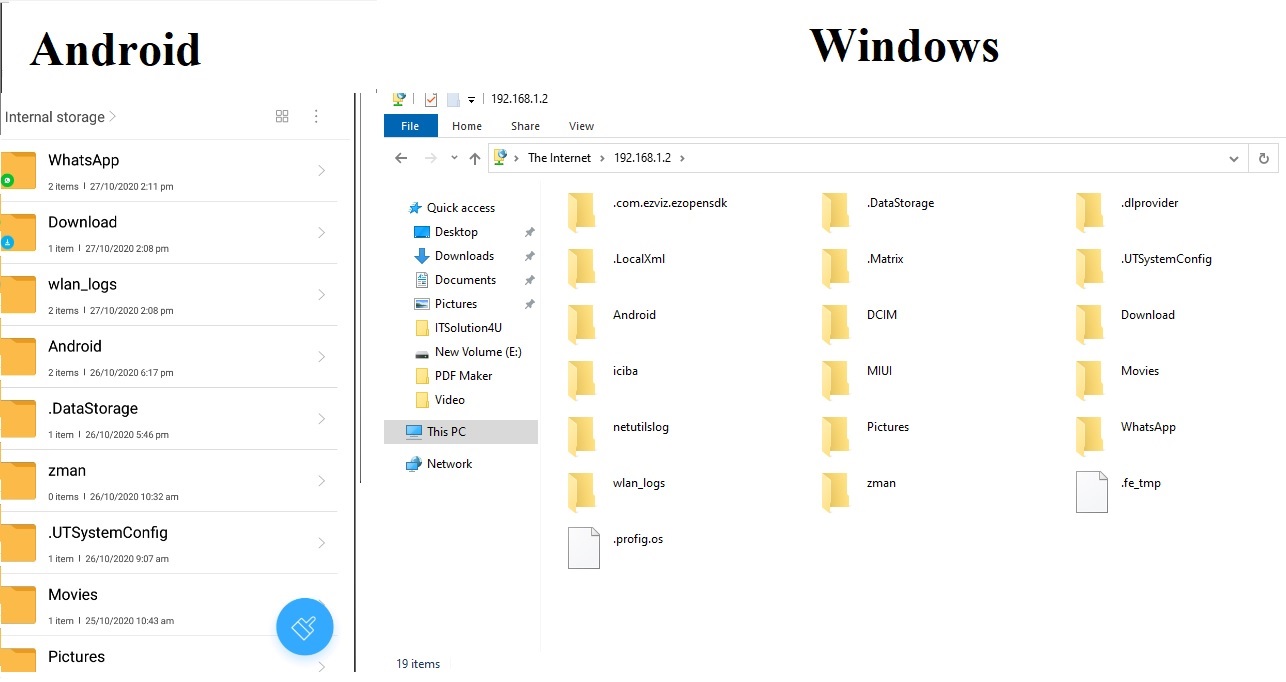Select PDF Maker in navigation pane

[453, 376]
